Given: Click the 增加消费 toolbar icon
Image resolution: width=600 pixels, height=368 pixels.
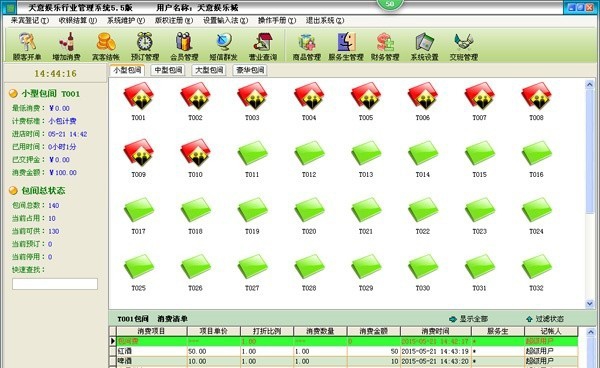Looking at the screenshot, I should click(x=67, y=47).
